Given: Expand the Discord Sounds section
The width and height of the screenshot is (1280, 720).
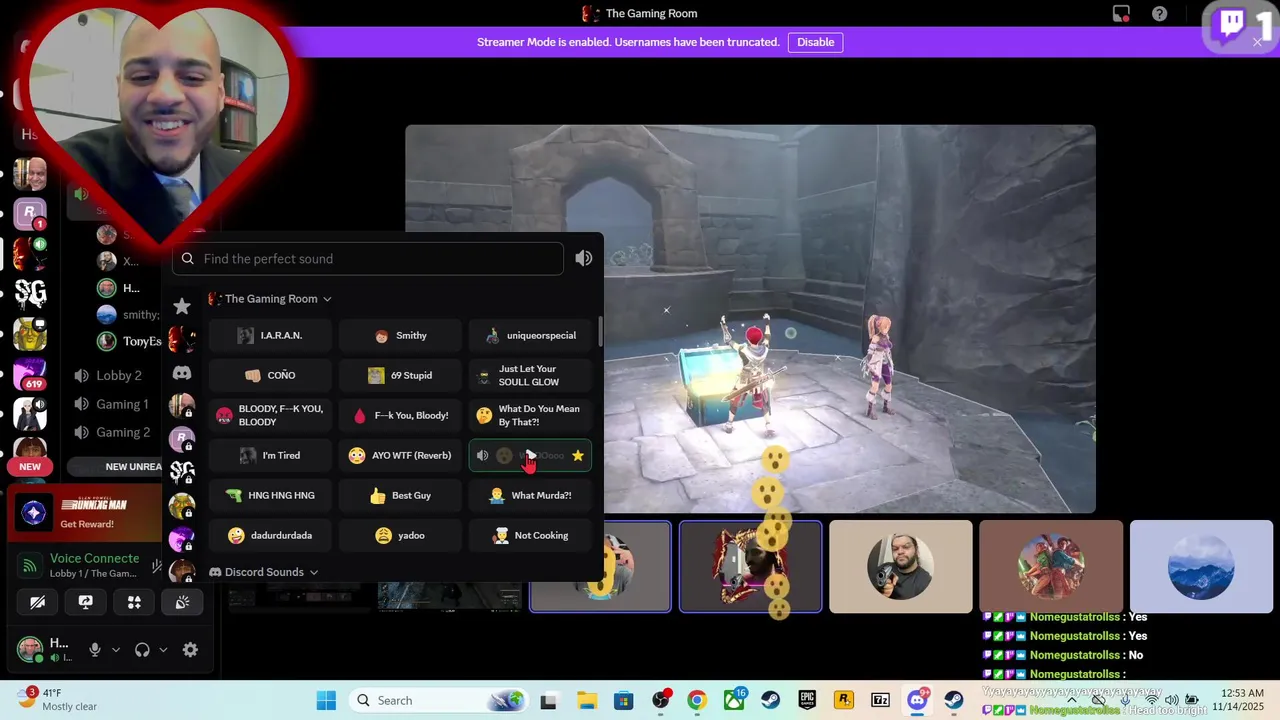Looking at the screenshot, I should point(264,572).
